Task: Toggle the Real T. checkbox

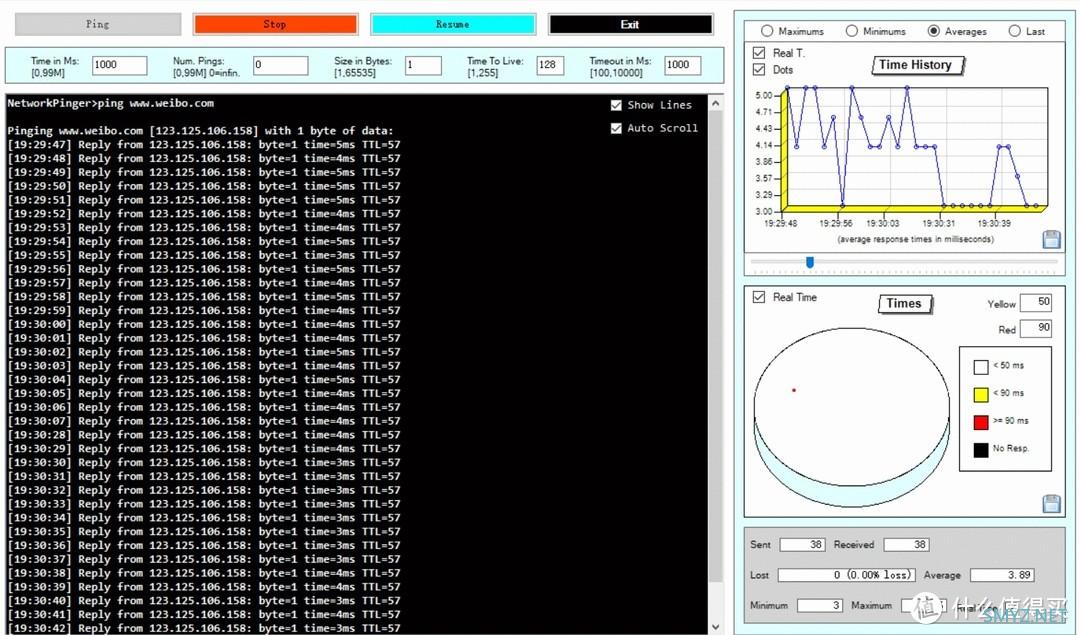Action: [x=759, y=52]
